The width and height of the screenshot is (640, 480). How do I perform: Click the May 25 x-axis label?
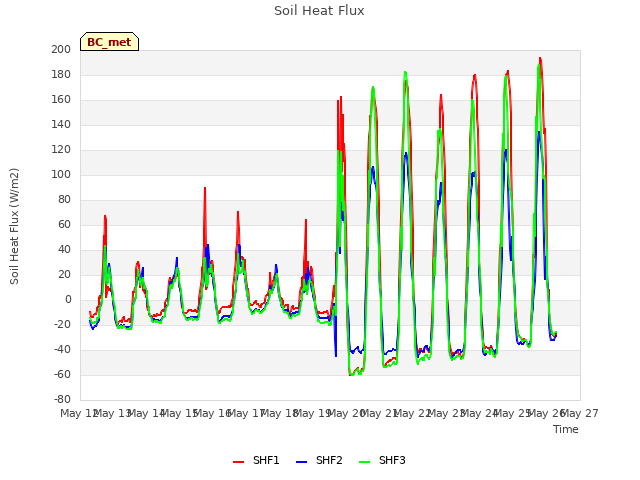click(x=513, y=414)
